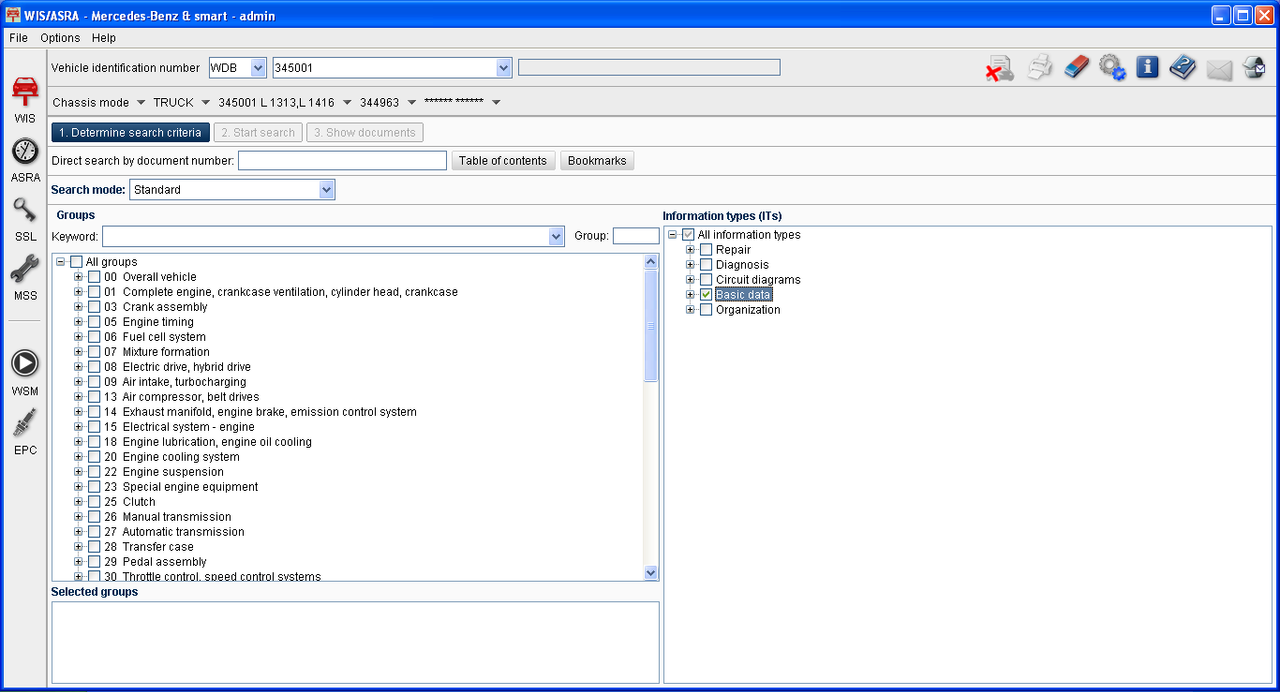Open the Help menu
This screenshot has width=1280, height=692.
(104, 38)
